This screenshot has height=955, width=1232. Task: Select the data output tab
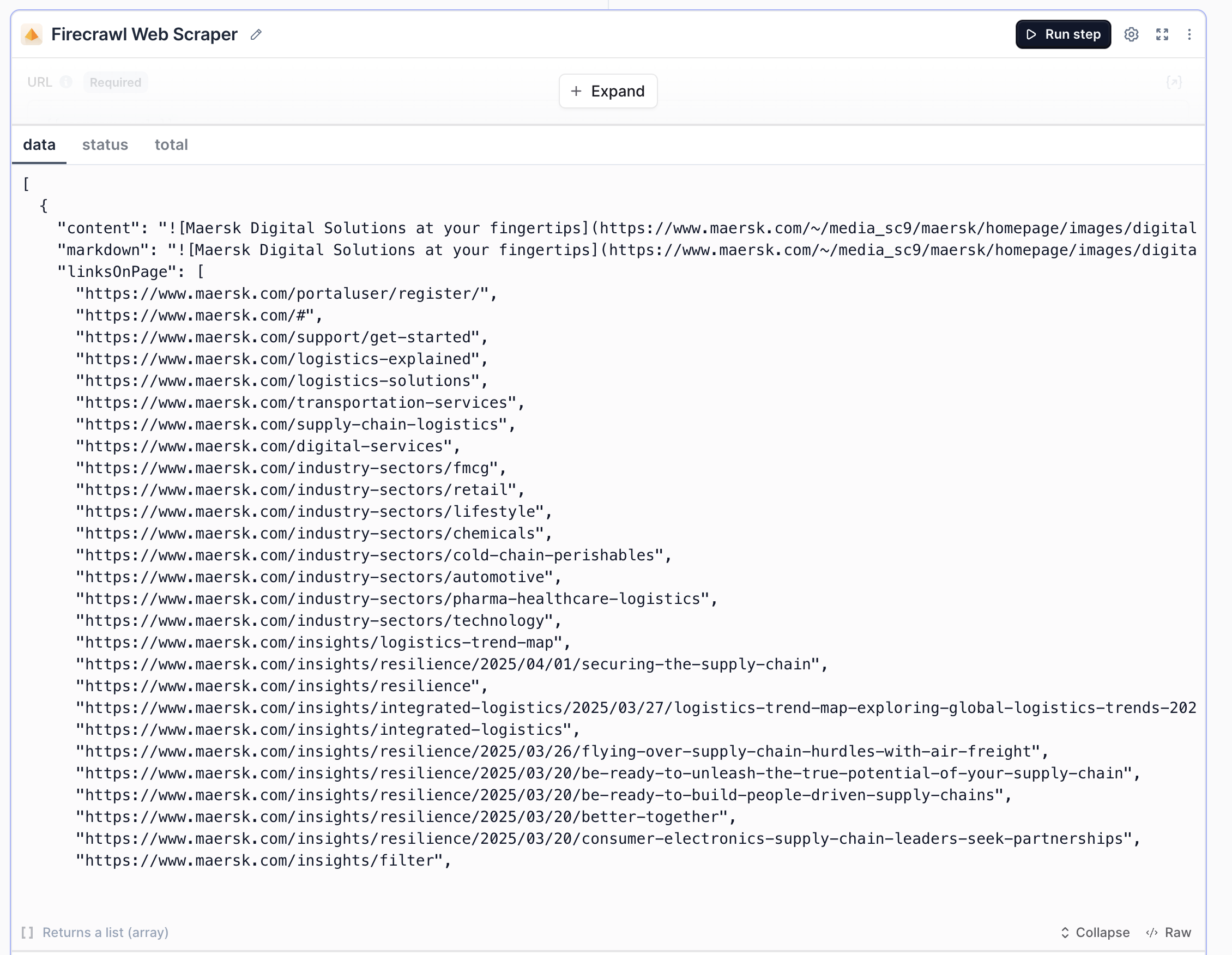point(39,145)
